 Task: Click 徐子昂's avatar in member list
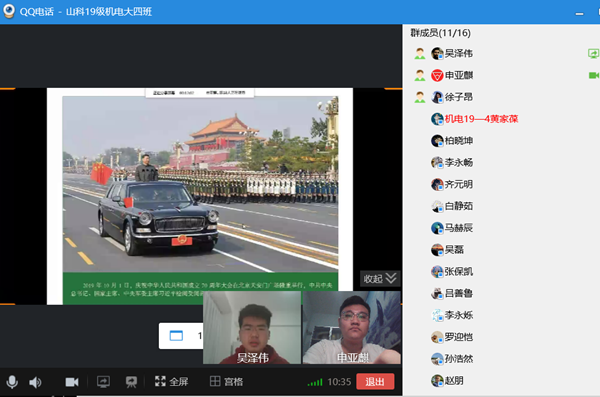(437, 97)
